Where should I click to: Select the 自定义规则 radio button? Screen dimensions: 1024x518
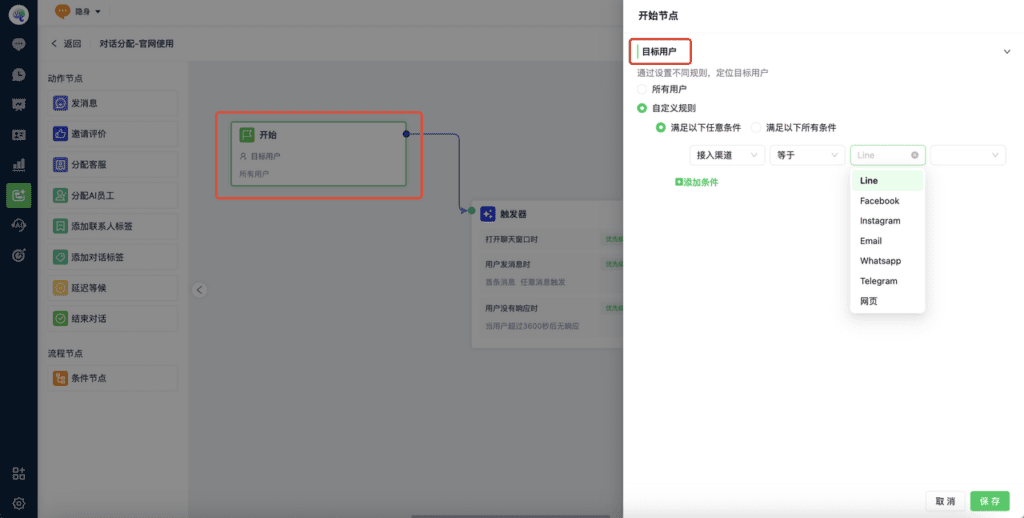(642, 108)
